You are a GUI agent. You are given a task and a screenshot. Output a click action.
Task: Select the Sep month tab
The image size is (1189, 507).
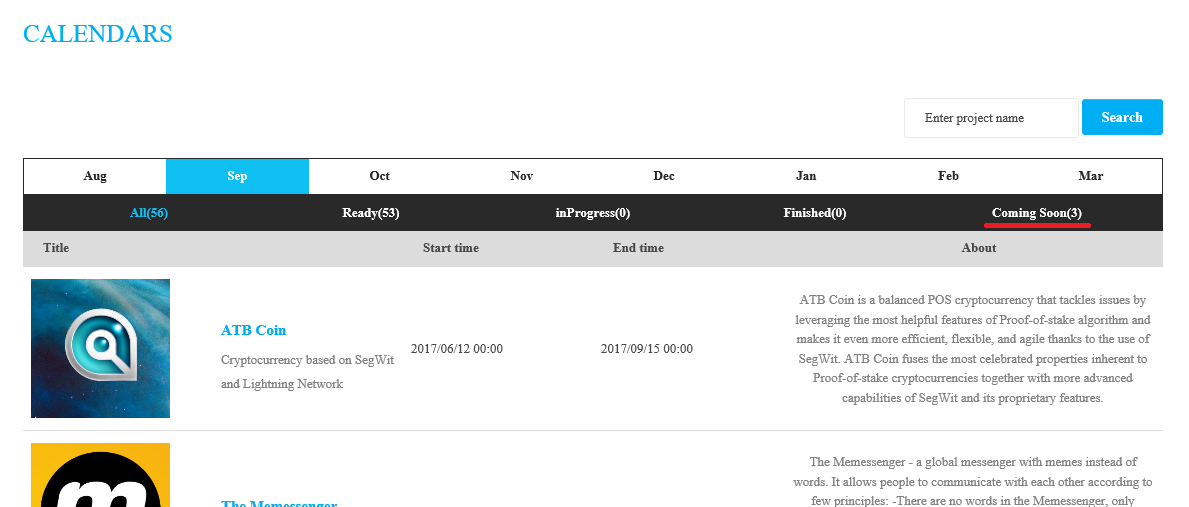tap(237, 176)
